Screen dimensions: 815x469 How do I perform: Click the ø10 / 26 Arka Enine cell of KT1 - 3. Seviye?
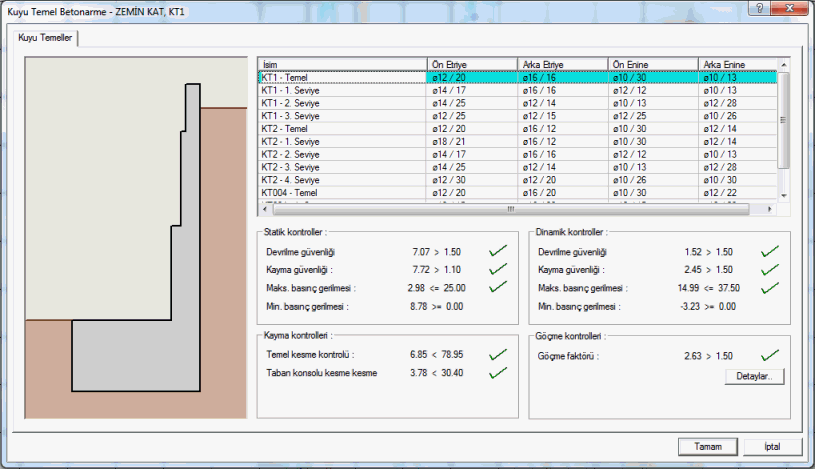(738, 116)
